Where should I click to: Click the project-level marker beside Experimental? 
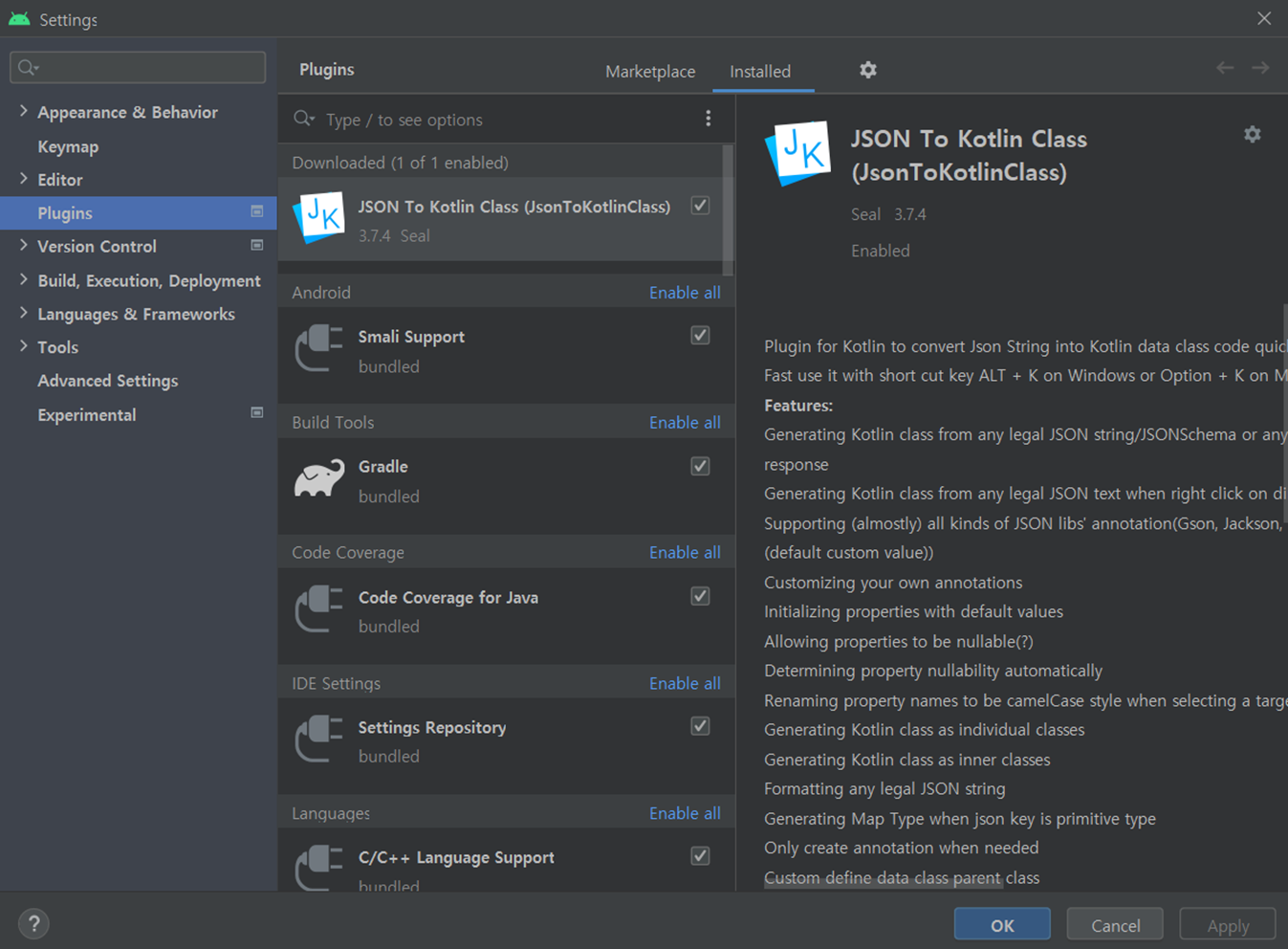tap(256, 413)
